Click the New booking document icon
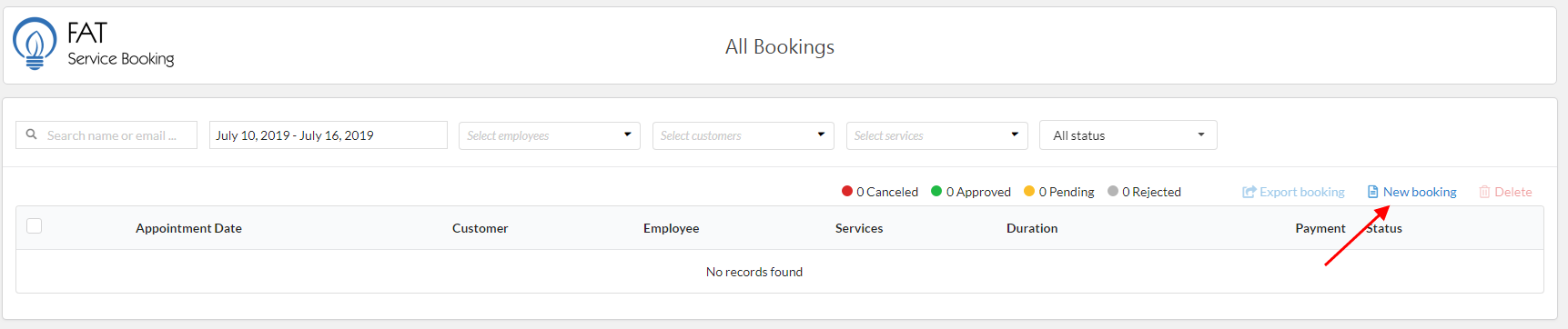This screenshot has width=1568, height=329. [1372, 192]
